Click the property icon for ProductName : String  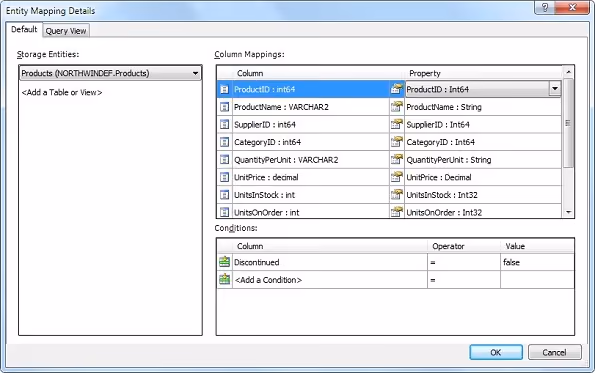coord(397,107)
